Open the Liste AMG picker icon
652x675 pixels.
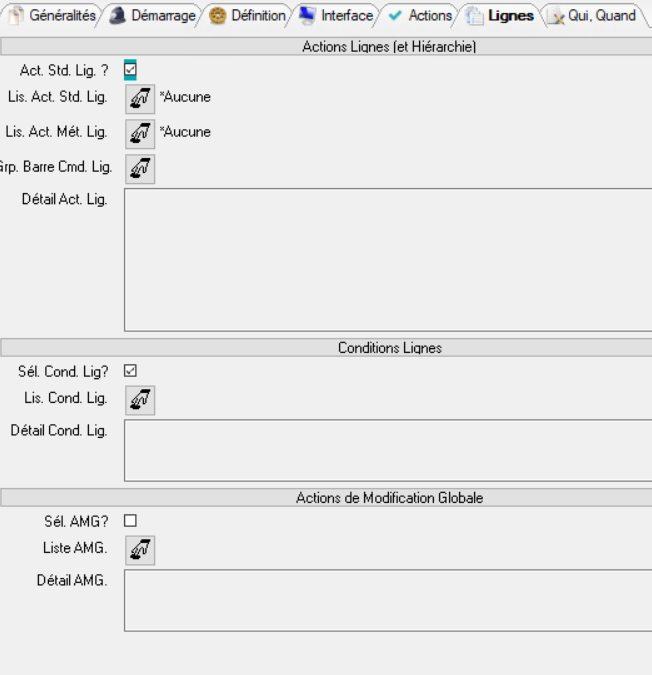click(x=140, y=549)
